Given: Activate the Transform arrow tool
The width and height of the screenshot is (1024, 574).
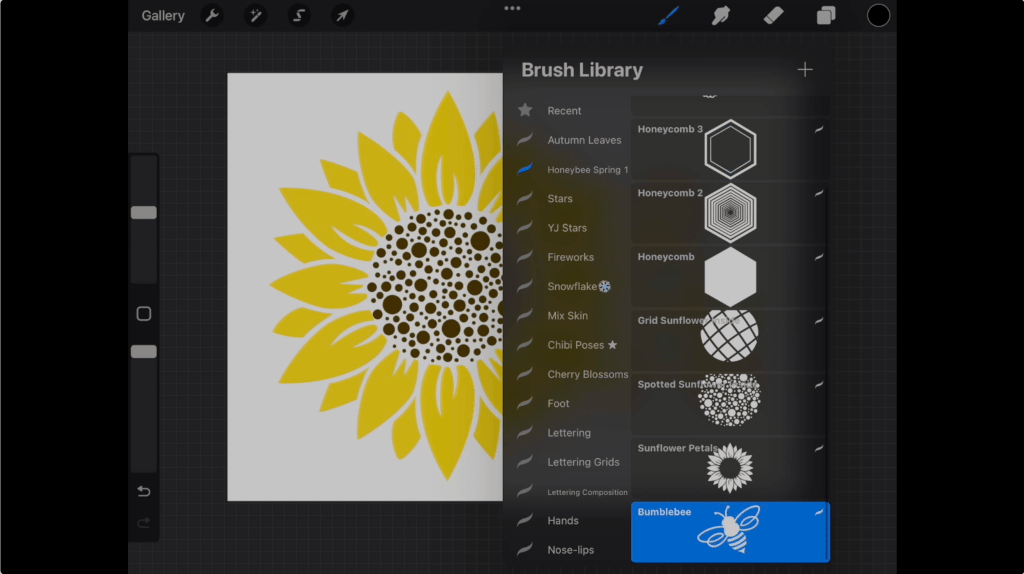Looking at the screenshot, I should 342,16.
